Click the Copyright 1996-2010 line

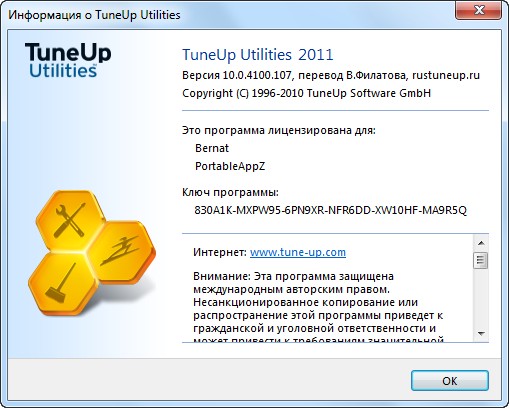click(x=306, y=93)
